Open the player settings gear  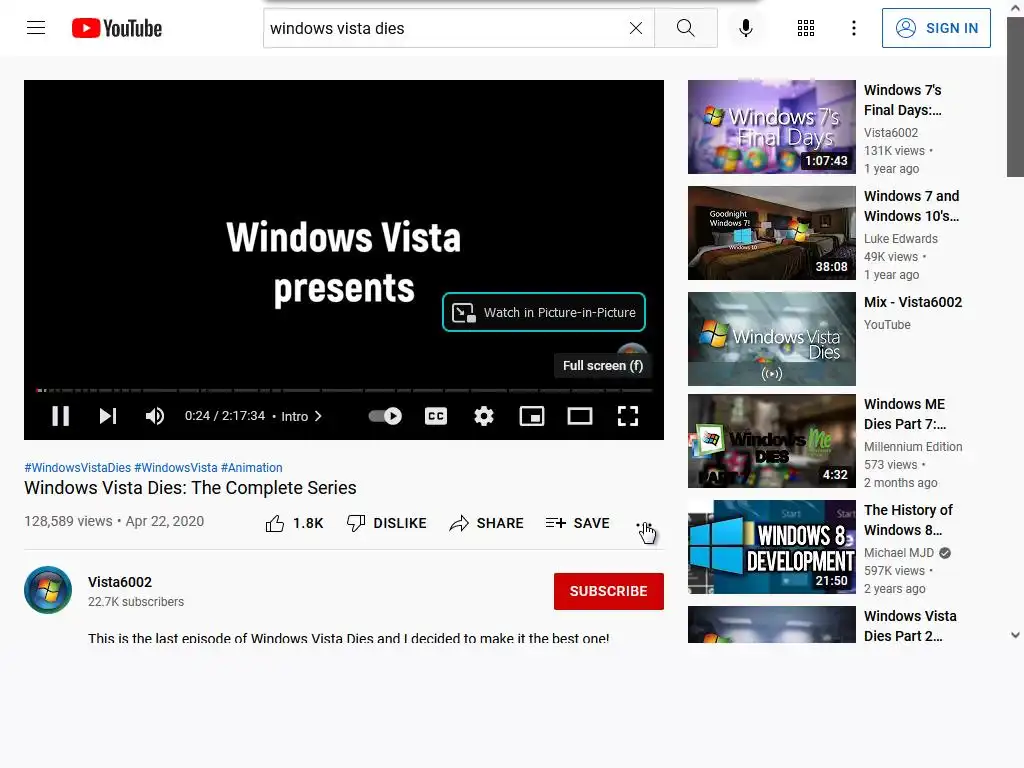[484, 416]
